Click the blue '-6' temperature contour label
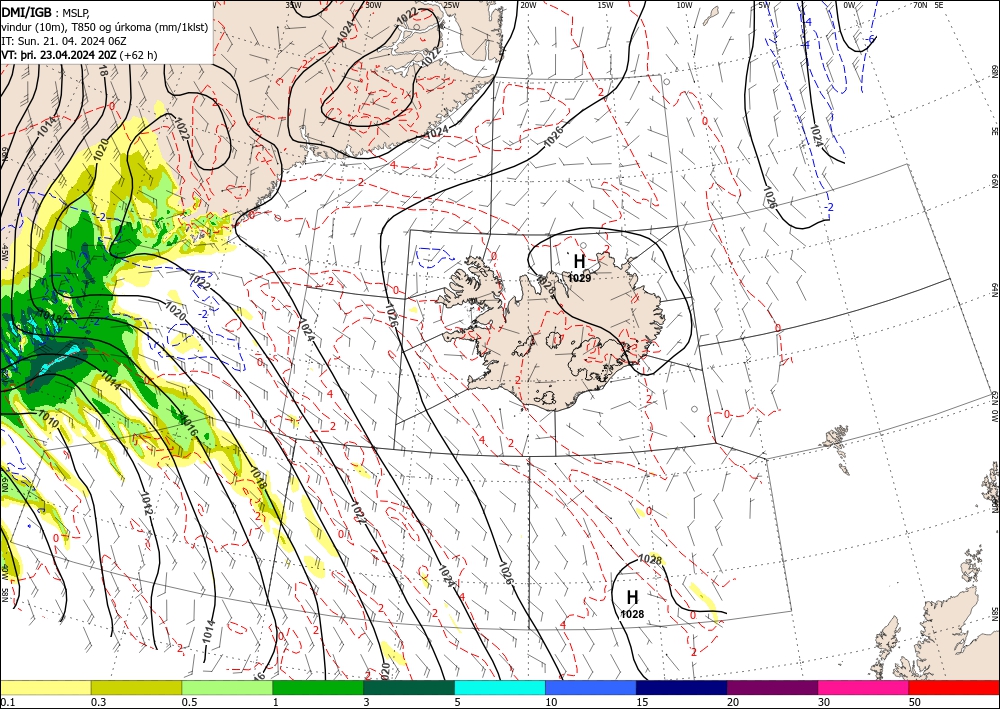Image resolution: width=1000 pixels, height=709 pixels. click(870, 38)
